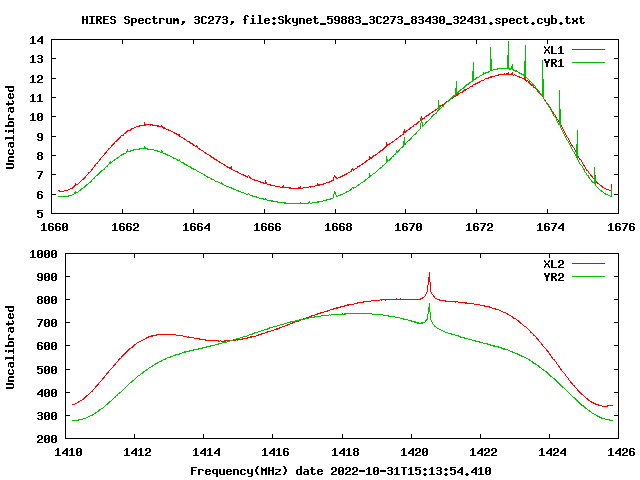
Task: Click the 11 y-axis tick label
Action: 36,98
